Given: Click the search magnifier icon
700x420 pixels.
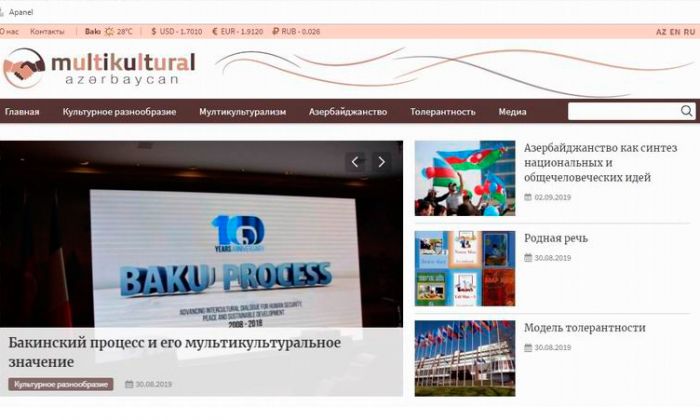Looking at the screenshot, I should 687,111.
